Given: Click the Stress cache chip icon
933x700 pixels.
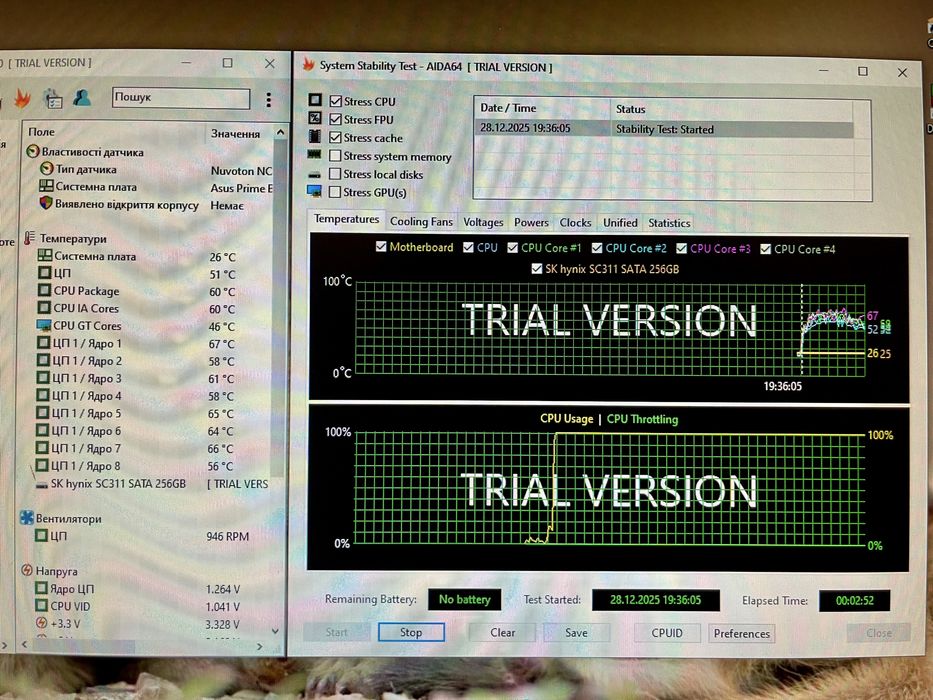Looking at the screenshot, I should coord(315,136).
